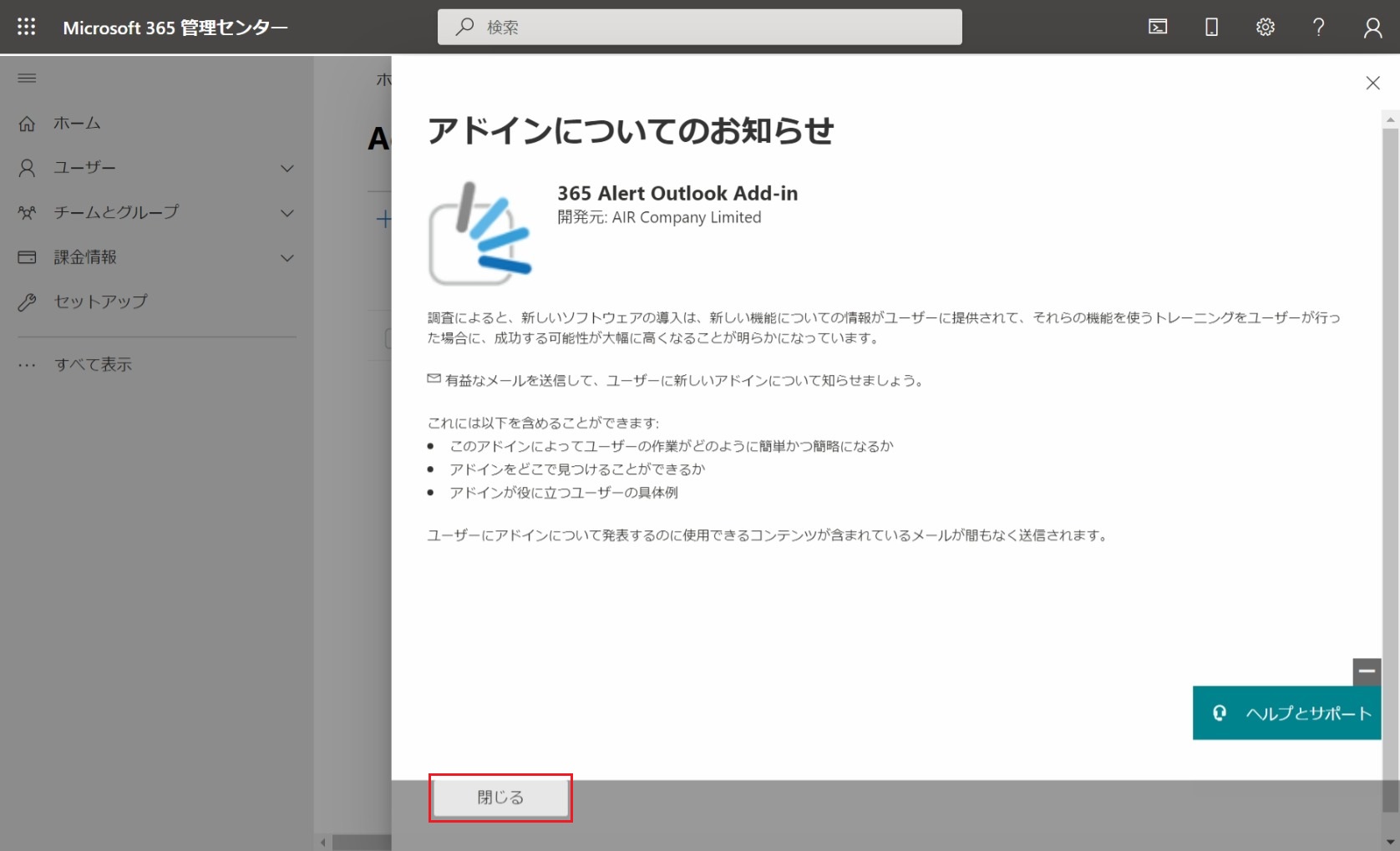This screenshot has width=1400, height=851.
Task: Click the 閉じる button
Action: tap(500, 798)
